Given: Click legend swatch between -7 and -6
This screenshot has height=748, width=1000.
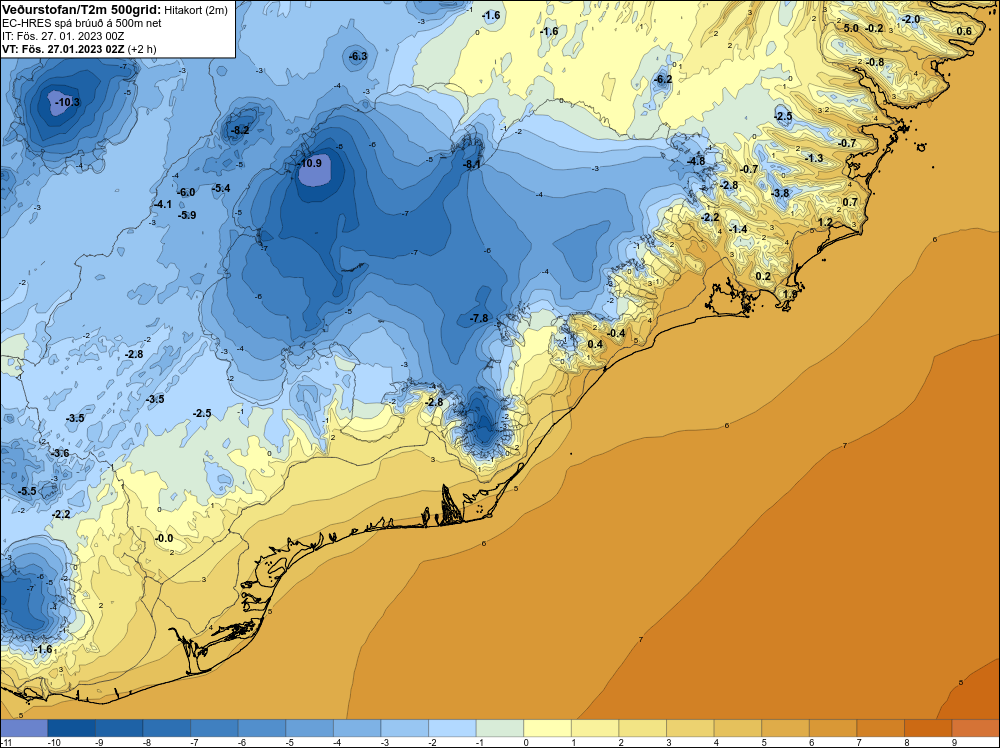Looking at the screenshot, I should [214, 728].
